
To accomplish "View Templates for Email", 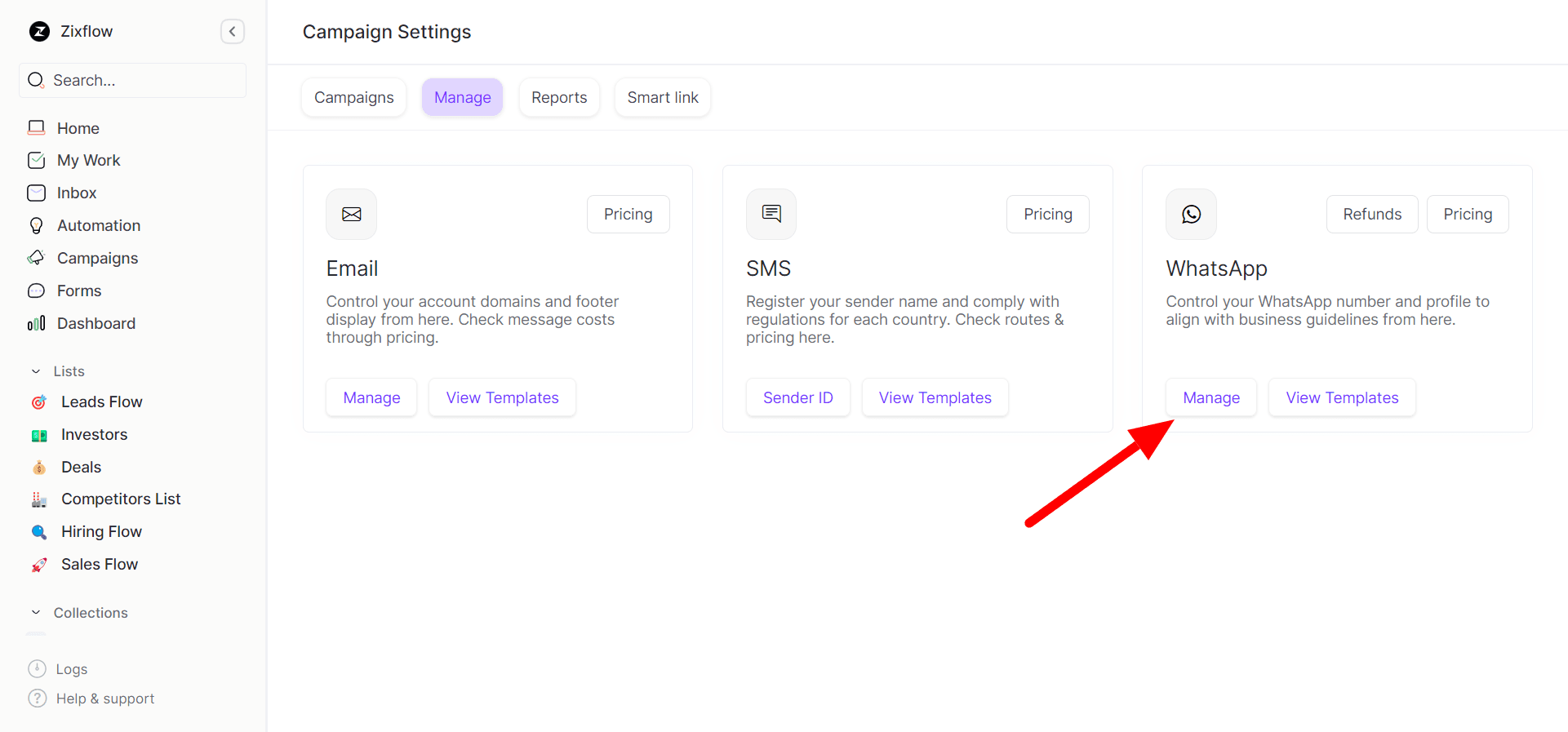I will point(502,398).
